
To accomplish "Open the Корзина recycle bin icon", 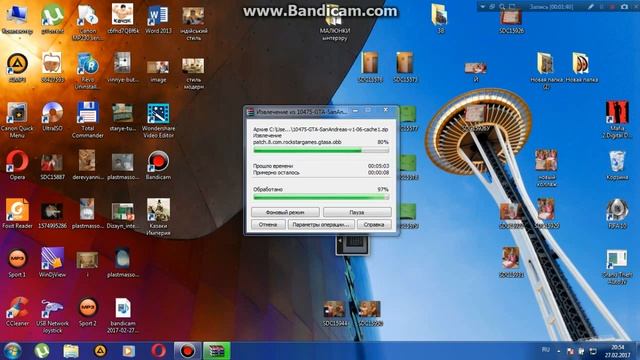I will tap(617, 165).
